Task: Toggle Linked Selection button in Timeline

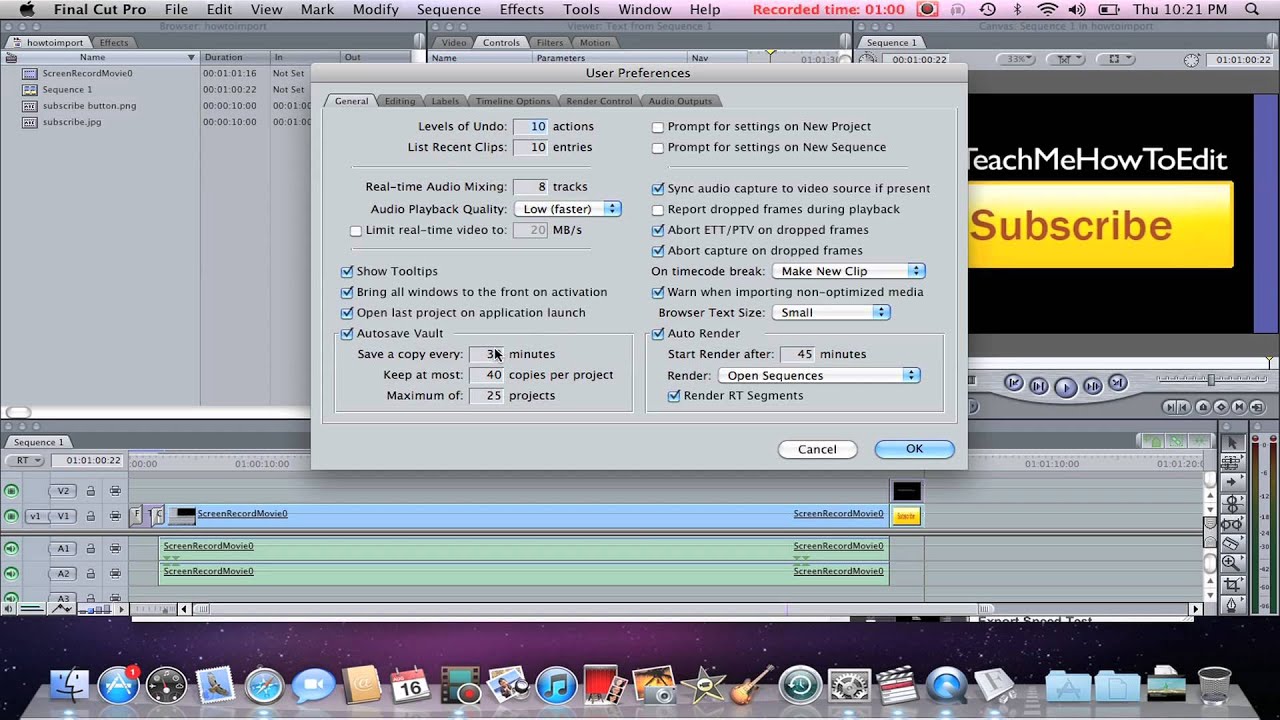Action: 1176,441
